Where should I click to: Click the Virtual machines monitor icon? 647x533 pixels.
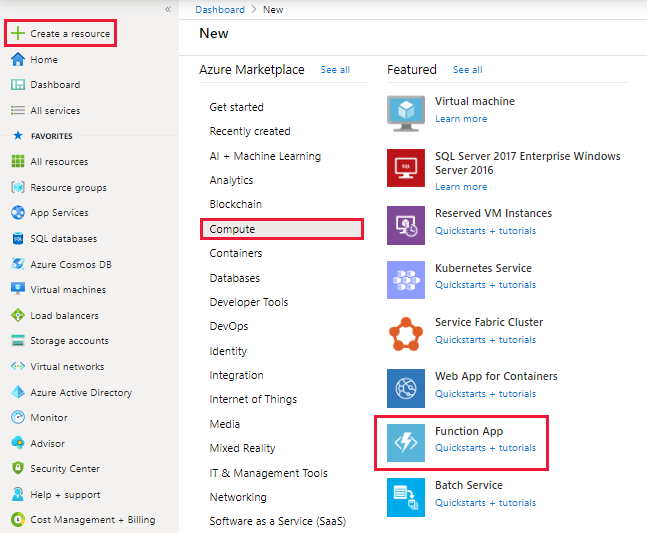pyautogui.click(x=18, y=289)
